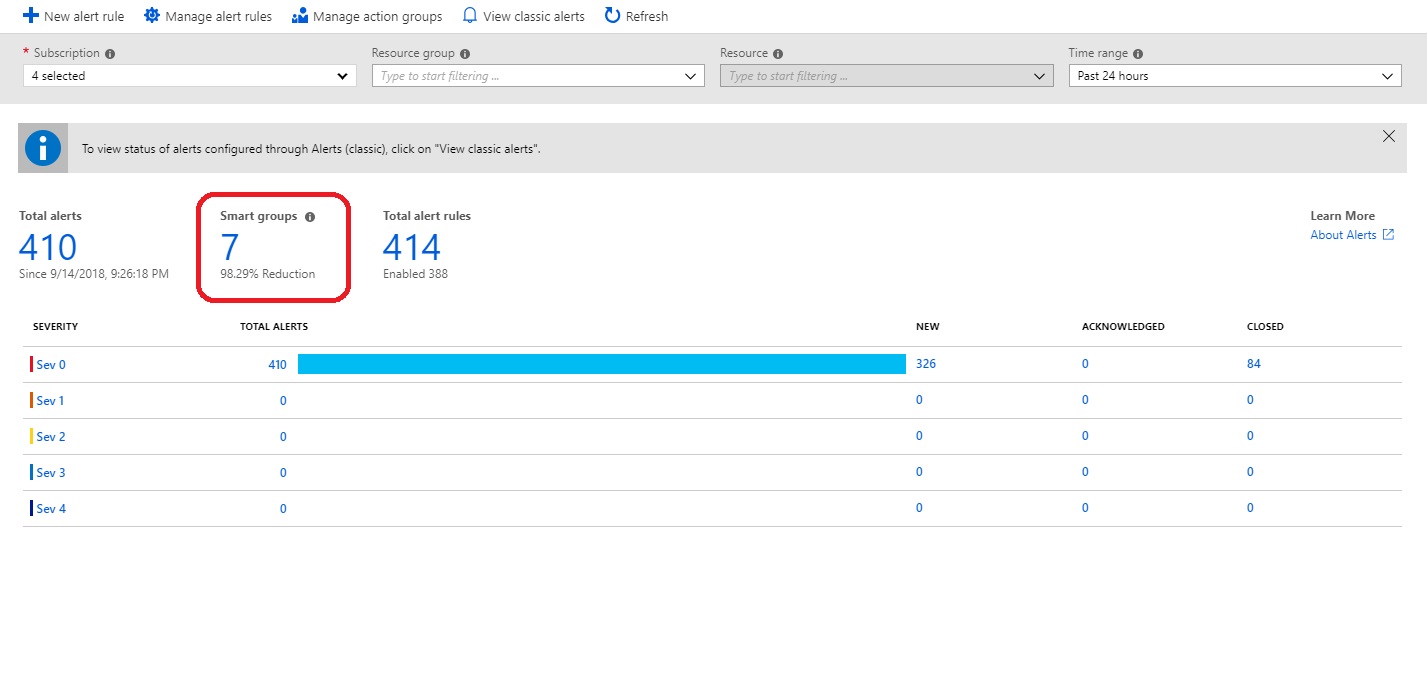Click Sev 4 Closed value 0
Viewport: 1427px width, 682px height.
click(x=1250, y=508)
